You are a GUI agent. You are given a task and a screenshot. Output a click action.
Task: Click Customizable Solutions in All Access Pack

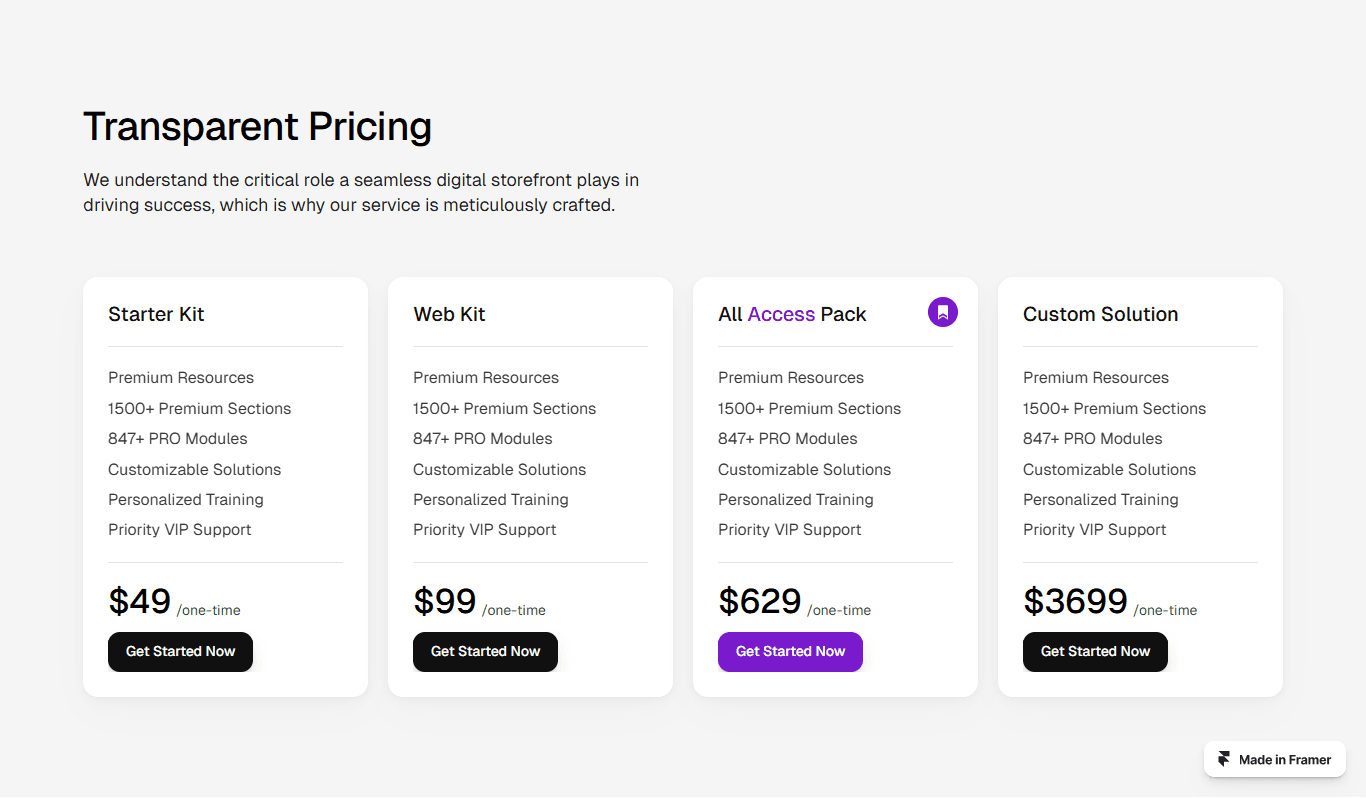804,470
